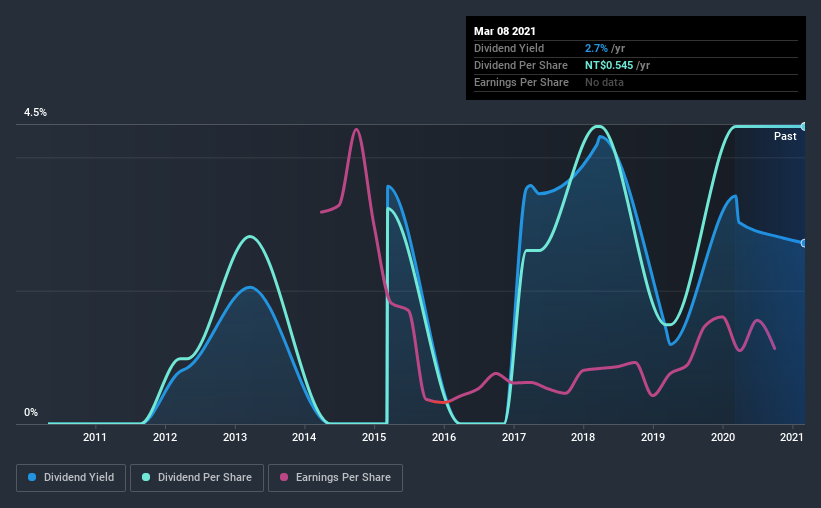Select the 2019 x-axis label
Screen dimensions: 821x508
[x=653, y=437]
